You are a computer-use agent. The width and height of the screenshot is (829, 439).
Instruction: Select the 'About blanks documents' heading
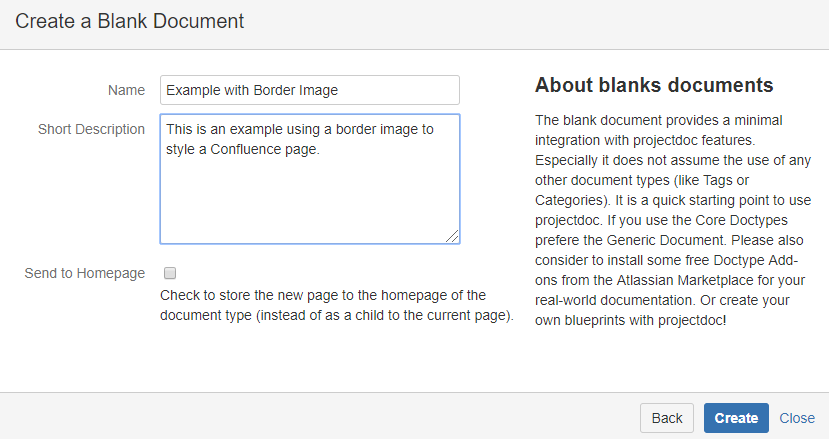click(x=654, y=84)
